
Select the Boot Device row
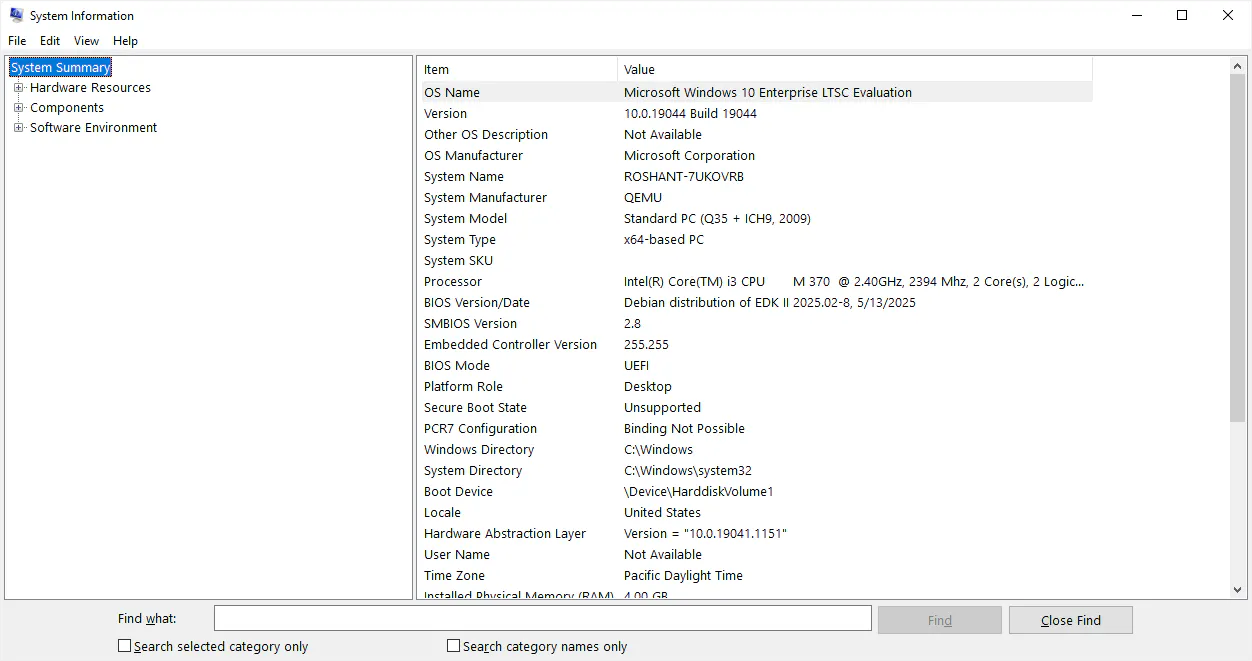(x=755, y=491)
